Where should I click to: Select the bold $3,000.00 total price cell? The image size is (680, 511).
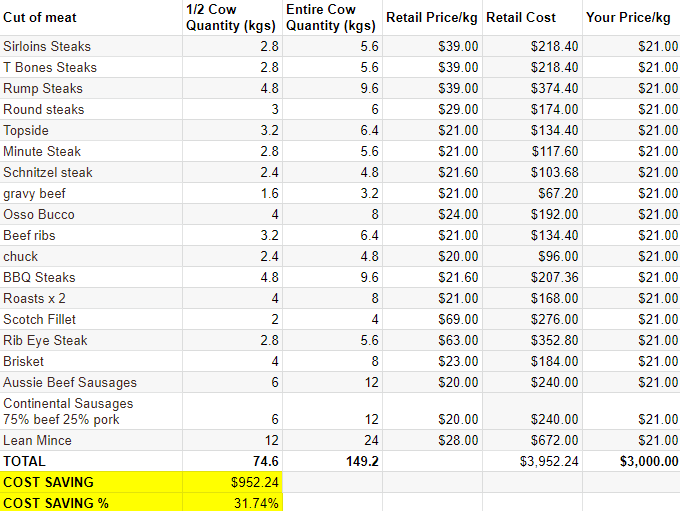[x=631, y=461]
